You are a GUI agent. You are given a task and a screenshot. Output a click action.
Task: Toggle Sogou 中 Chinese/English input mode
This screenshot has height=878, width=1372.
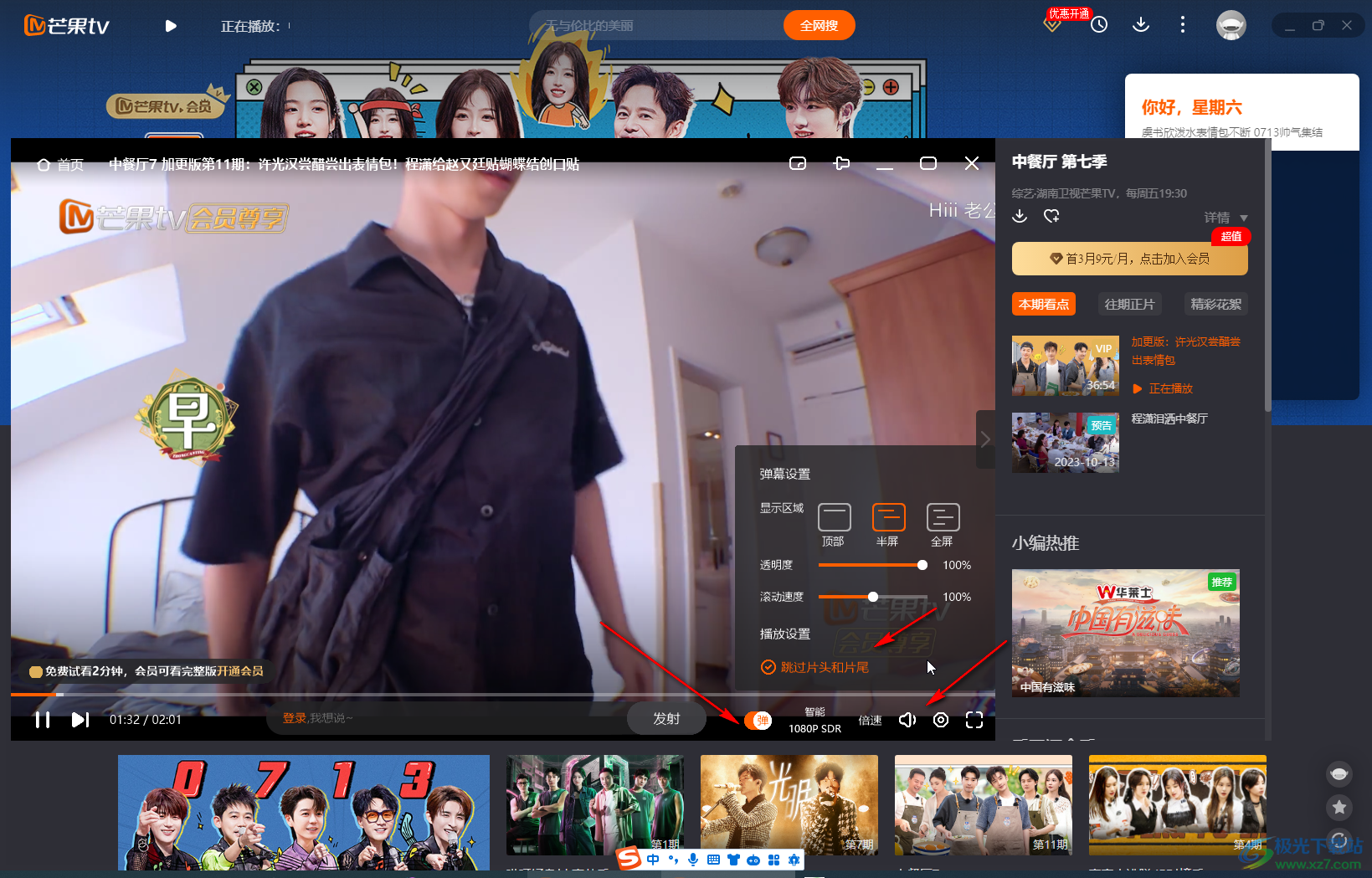tap(653, 860)
